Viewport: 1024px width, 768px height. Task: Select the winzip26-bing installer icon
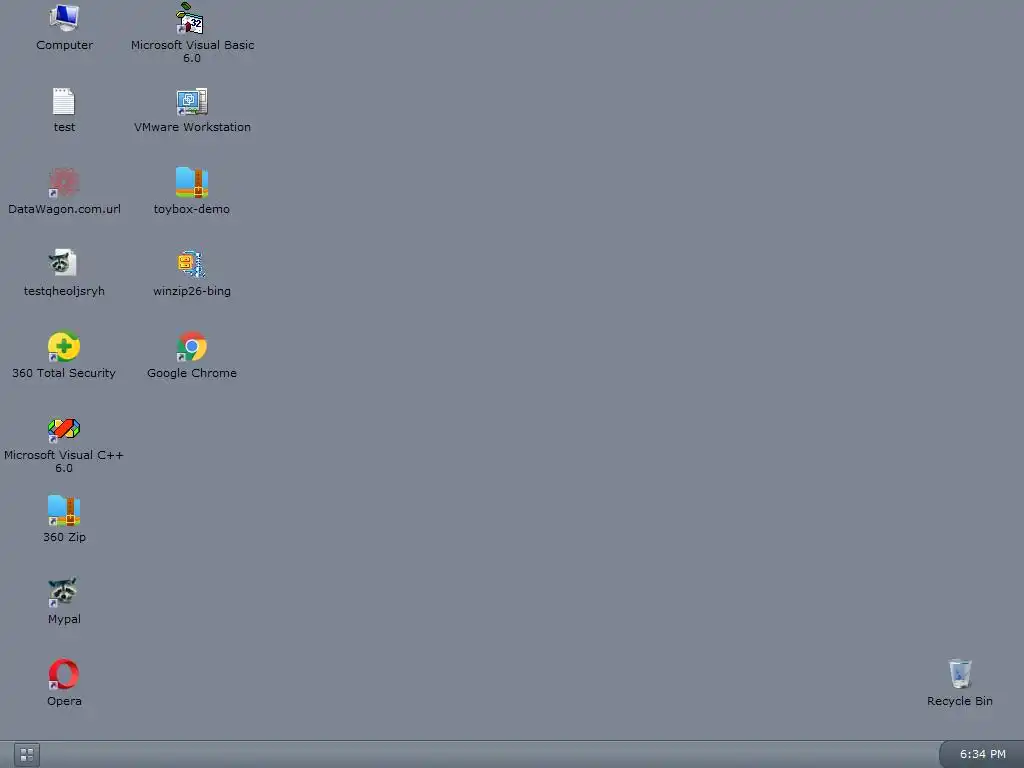tap(191, 264)
